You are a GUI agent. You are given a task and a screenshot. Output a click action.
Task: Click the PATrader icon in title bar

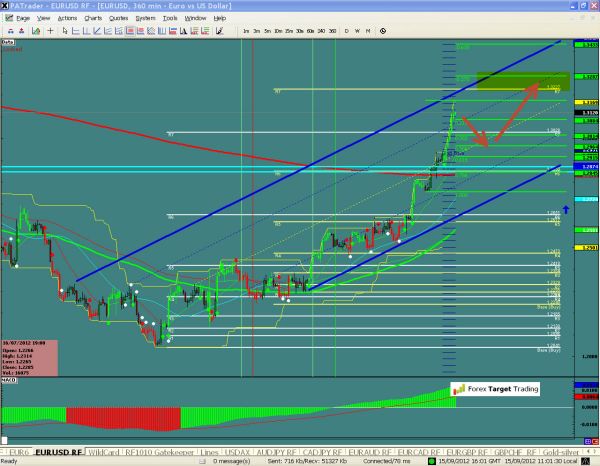click(7, 5)
